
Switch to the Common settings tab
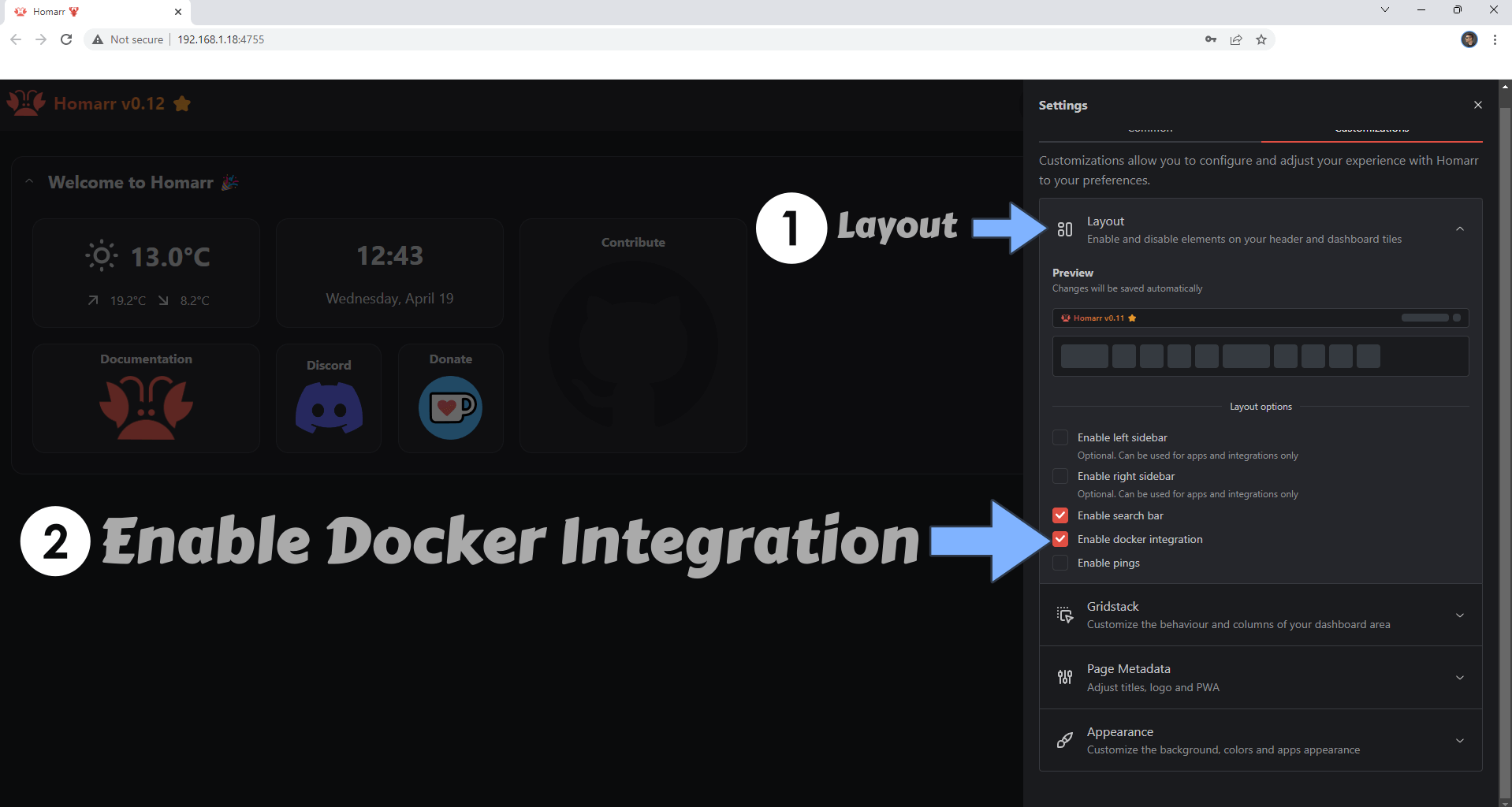click(x=1149, y=131)
